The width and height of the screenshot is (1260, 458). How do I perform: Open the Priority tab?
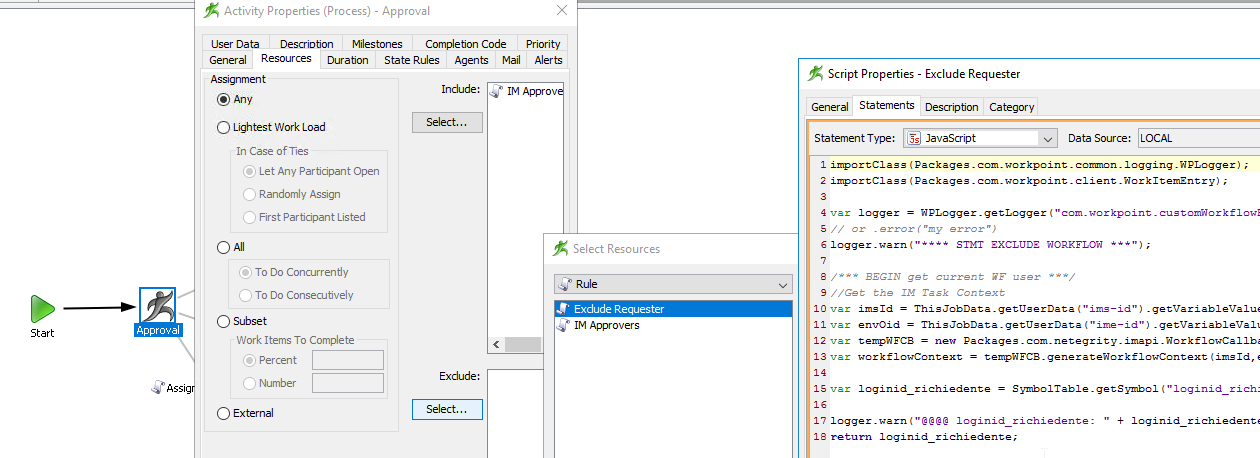tap(543, 44)
